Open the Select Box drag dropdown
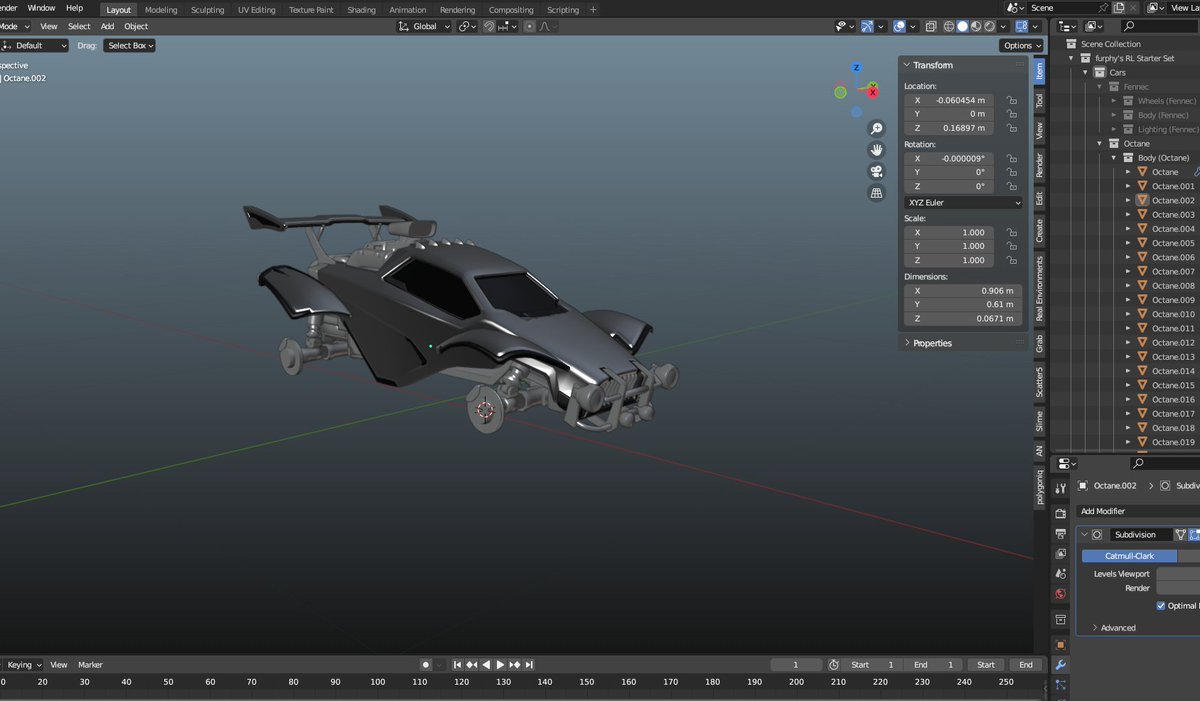 130,45
